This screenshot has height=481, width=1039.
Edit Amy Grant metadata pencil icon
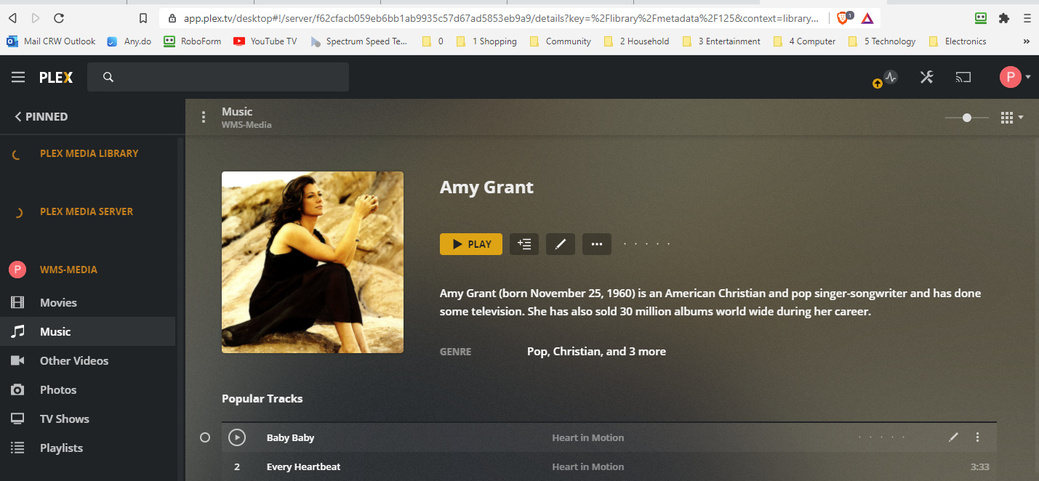(561, 244)
